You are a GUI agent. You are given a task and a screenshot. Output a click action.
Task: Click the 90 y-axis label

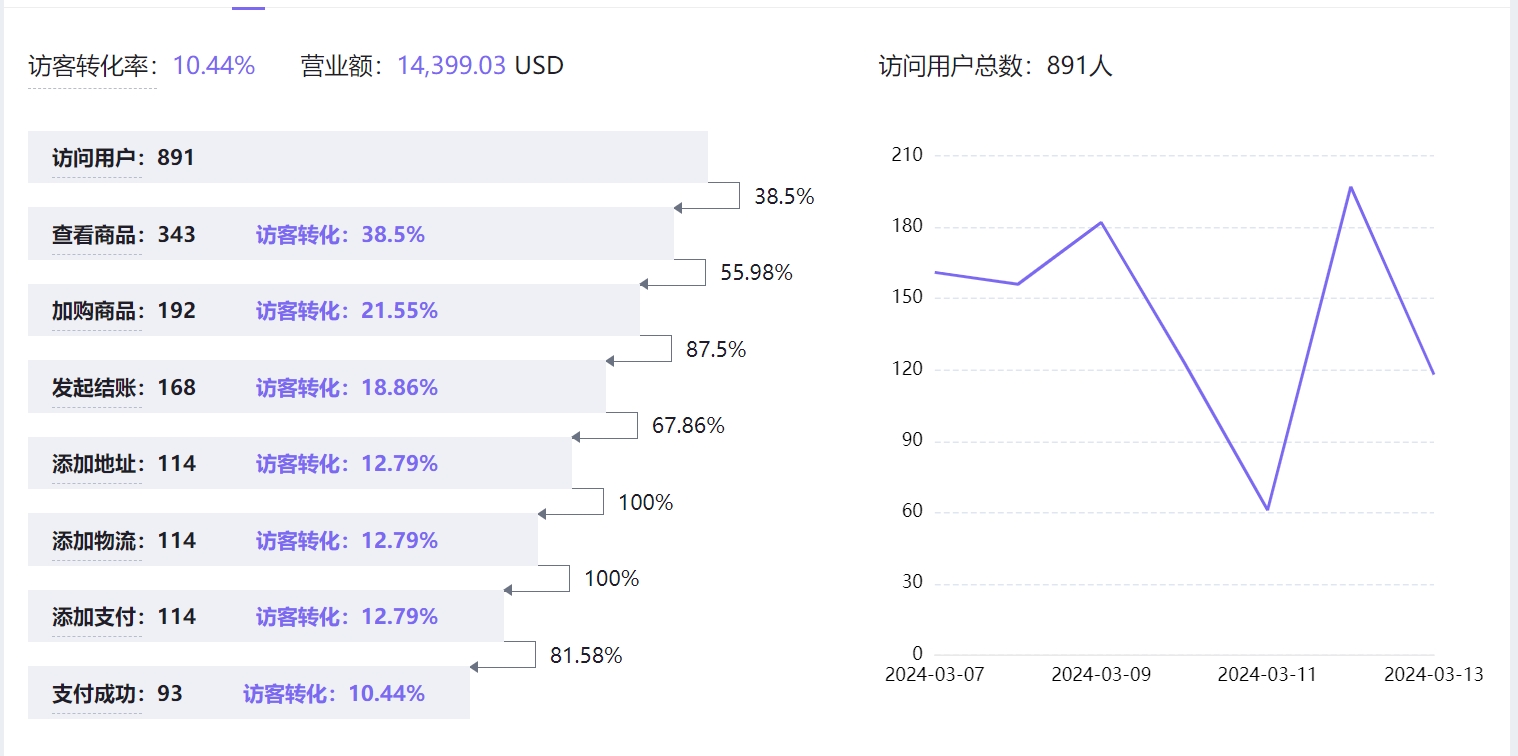point(912,441)
